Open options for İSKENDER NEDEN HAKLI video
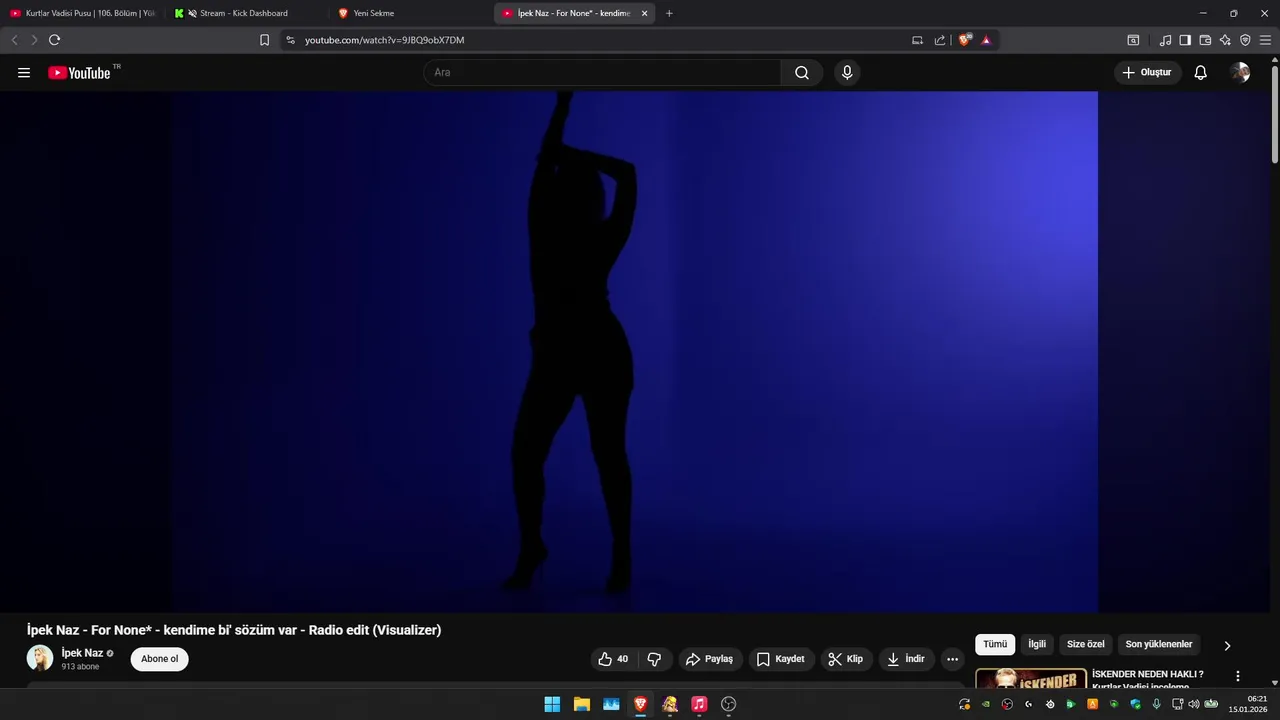This screenshot has height=720, width=1280. click(x=1237, y=676)
